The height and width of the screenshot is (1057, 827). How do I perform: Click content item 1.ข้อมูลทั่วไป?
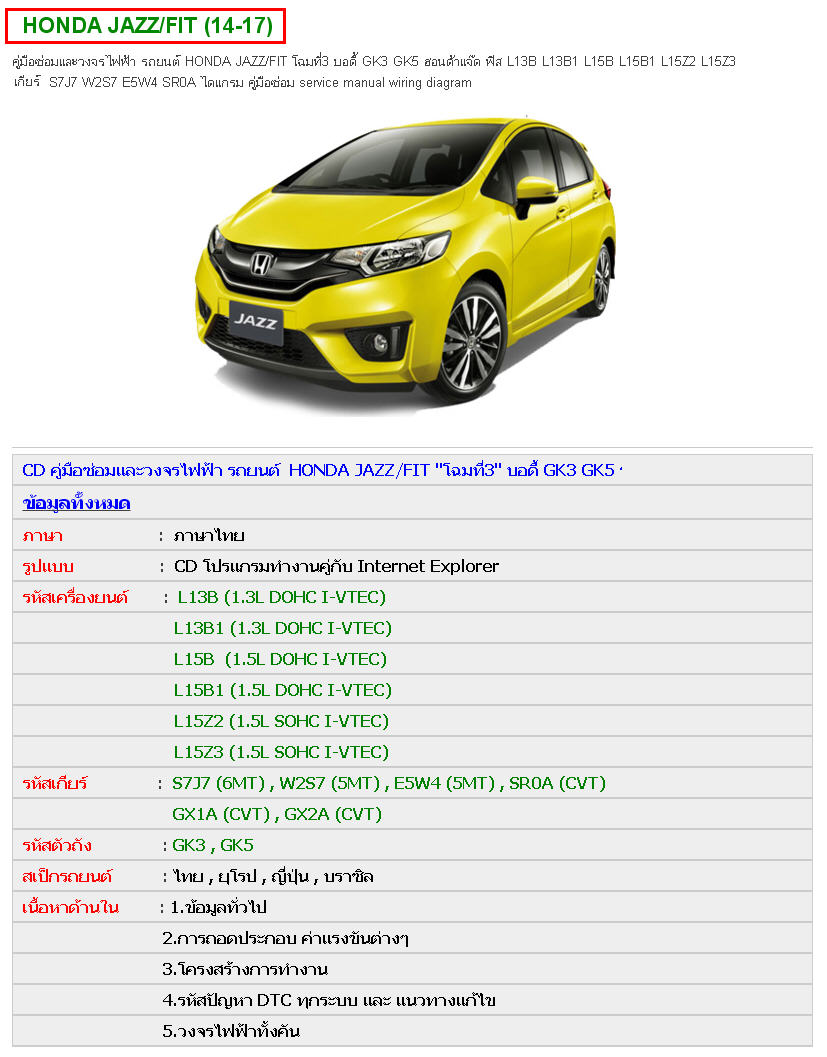click(218, 907)
